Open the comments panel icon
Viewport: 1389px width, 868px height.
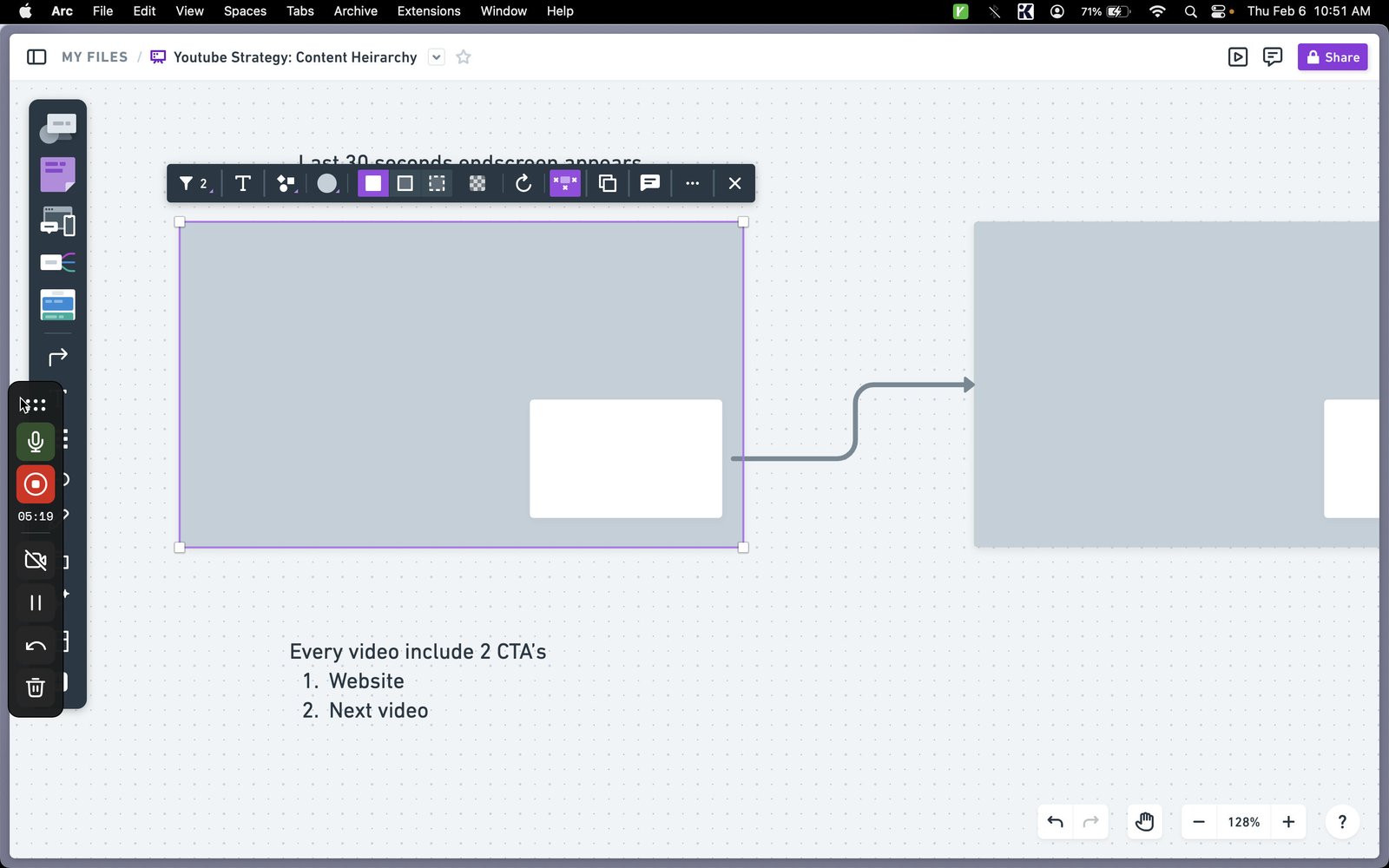[1273, 57]
